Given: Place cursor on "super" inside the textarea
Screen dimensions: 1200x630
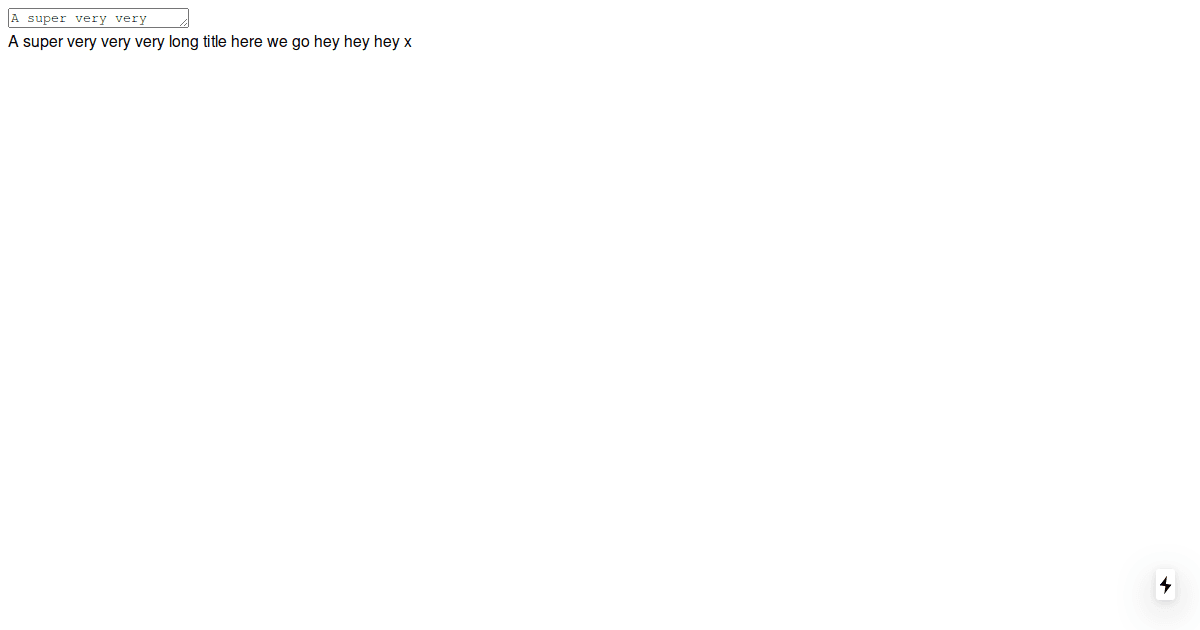Looking at the screenshot, I should coord(47,19).
